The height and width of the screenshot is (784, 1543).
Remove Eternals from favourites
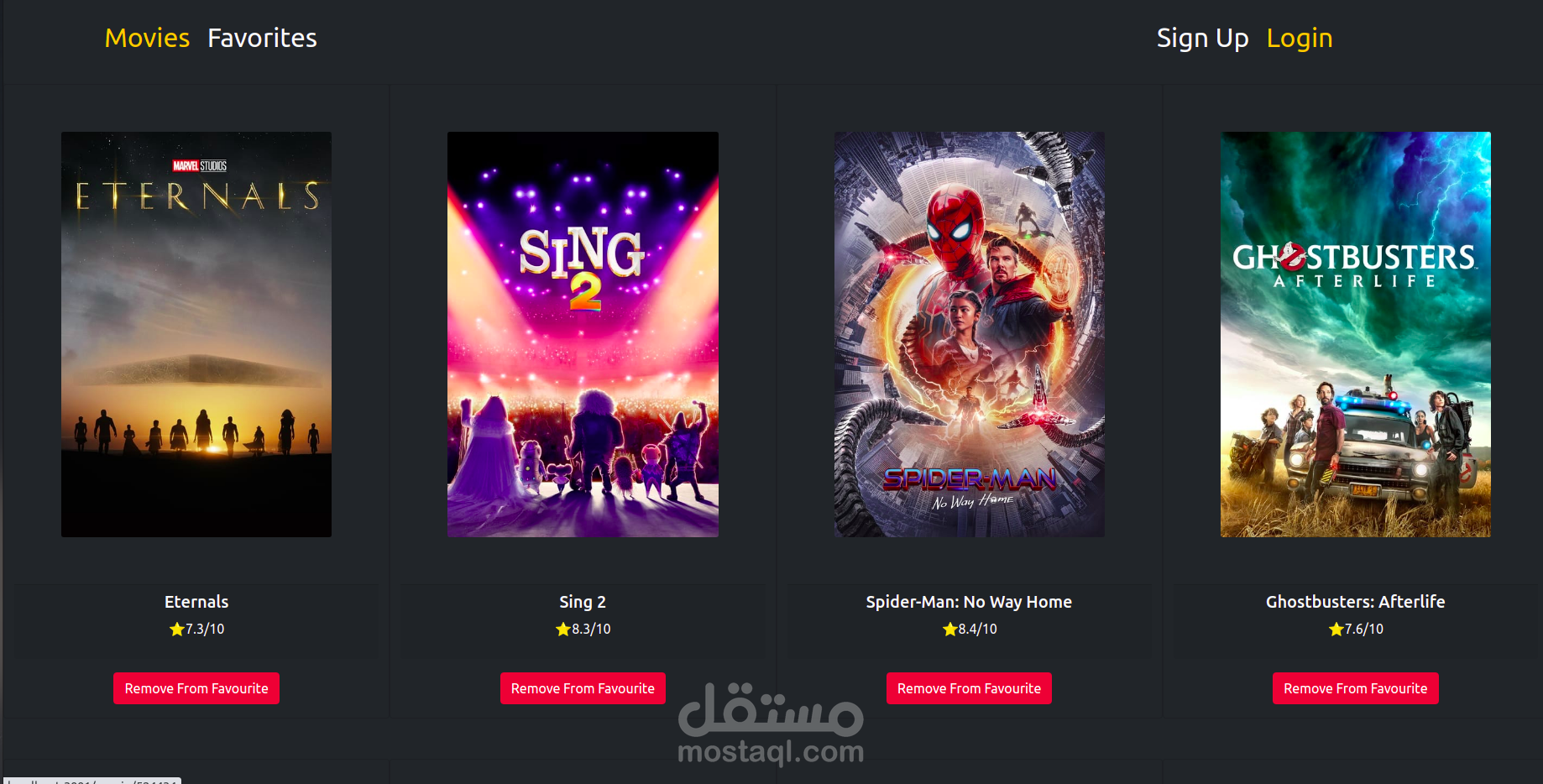coord(196,688)
